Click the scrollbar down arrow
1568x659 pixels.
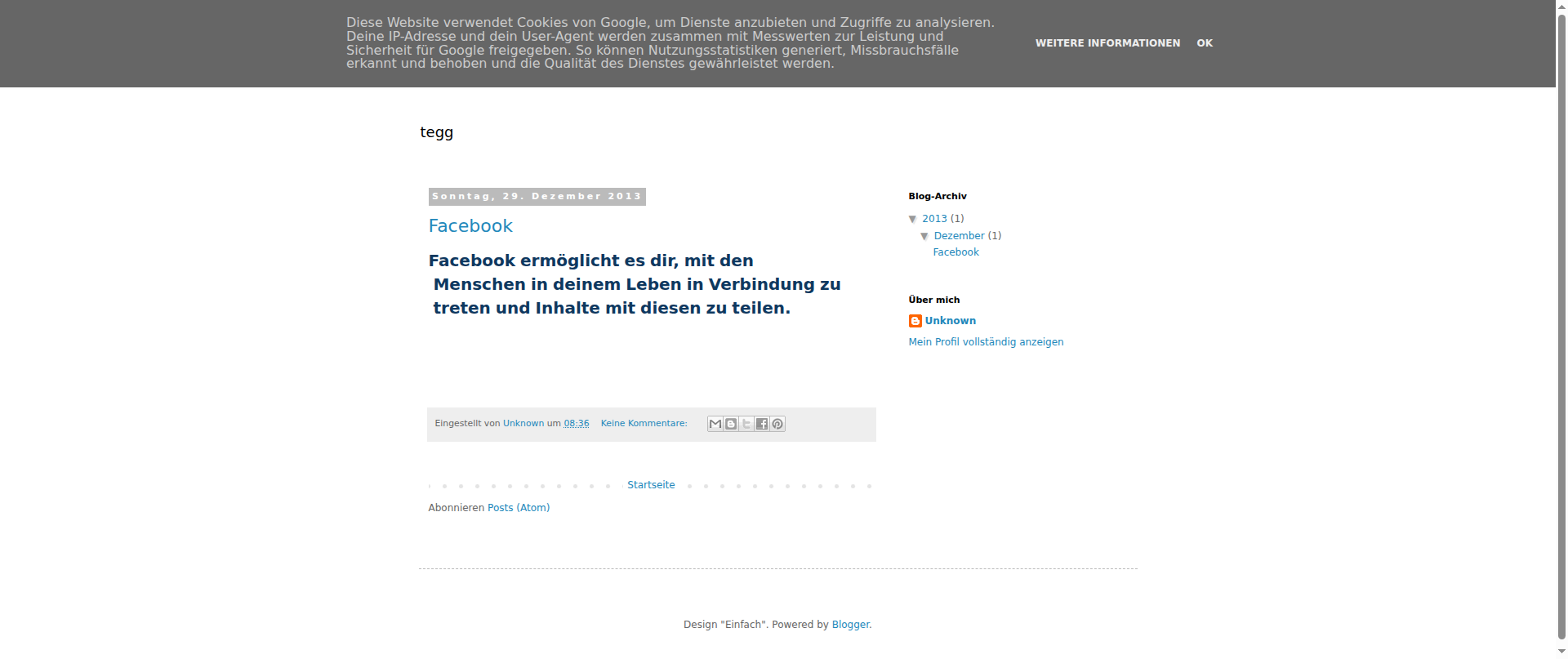[x=1561, y=652]
